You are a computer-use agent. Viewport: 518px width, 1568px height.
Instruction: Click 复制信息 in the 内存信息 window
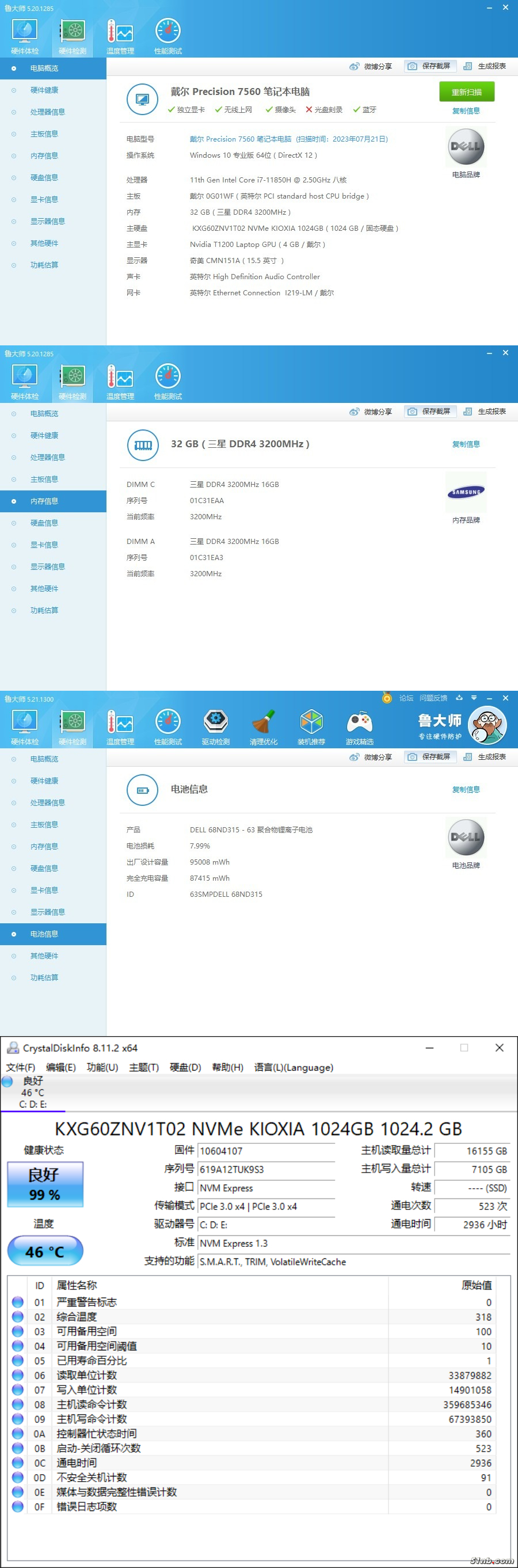click(x=466, y=444)
